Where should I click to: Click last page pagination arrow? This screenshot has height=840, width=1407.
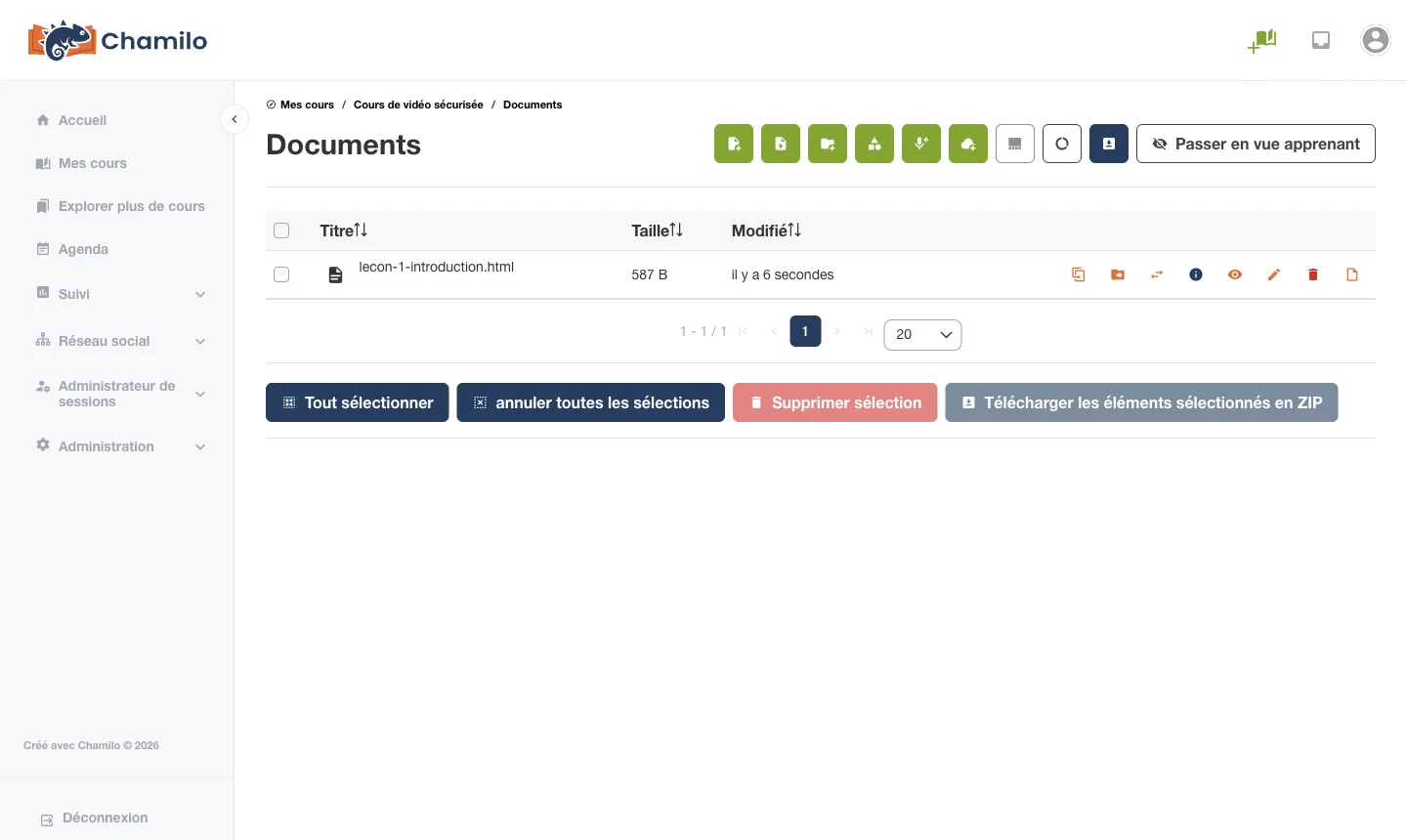(x=868, y=331)
